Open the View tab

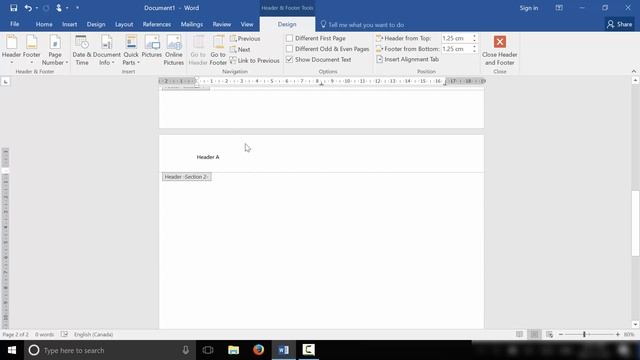(x=247, y=24)
